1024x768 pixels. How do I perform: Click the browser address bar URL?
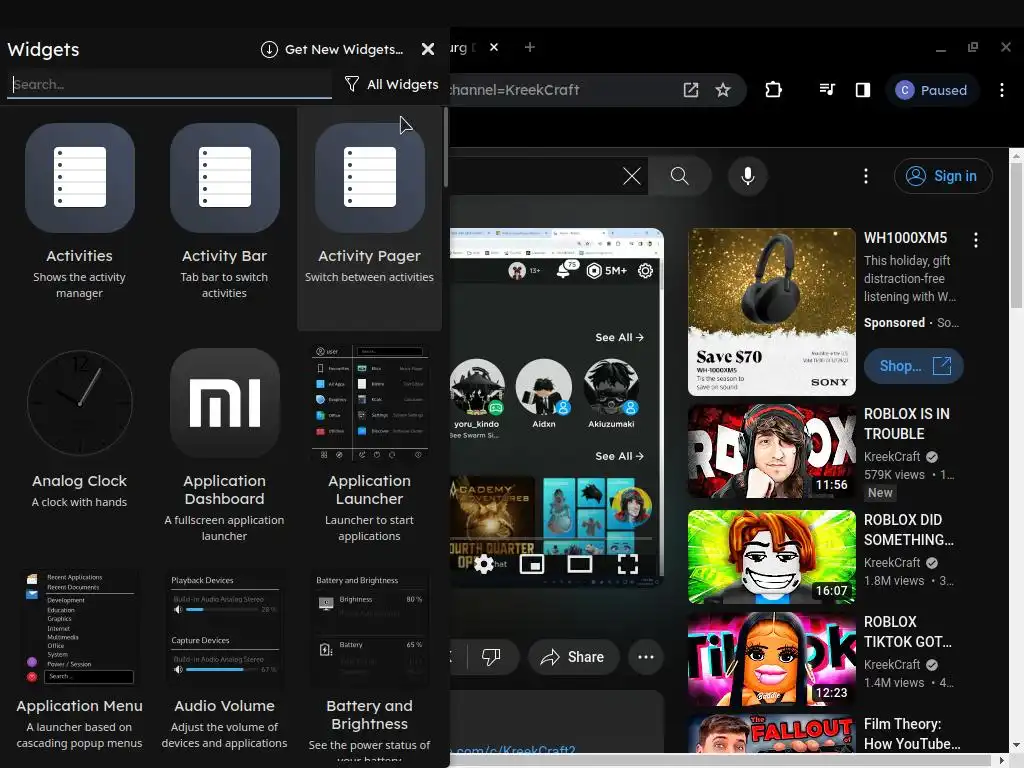(x=515, y=90)
